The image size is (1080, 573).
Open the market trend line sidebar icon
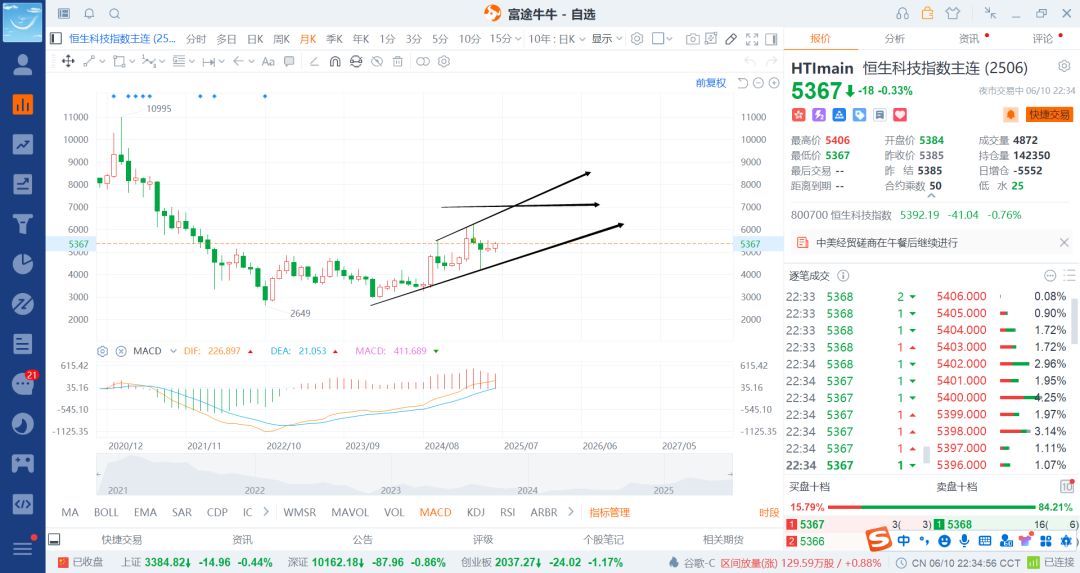click(x=23, y=145)
